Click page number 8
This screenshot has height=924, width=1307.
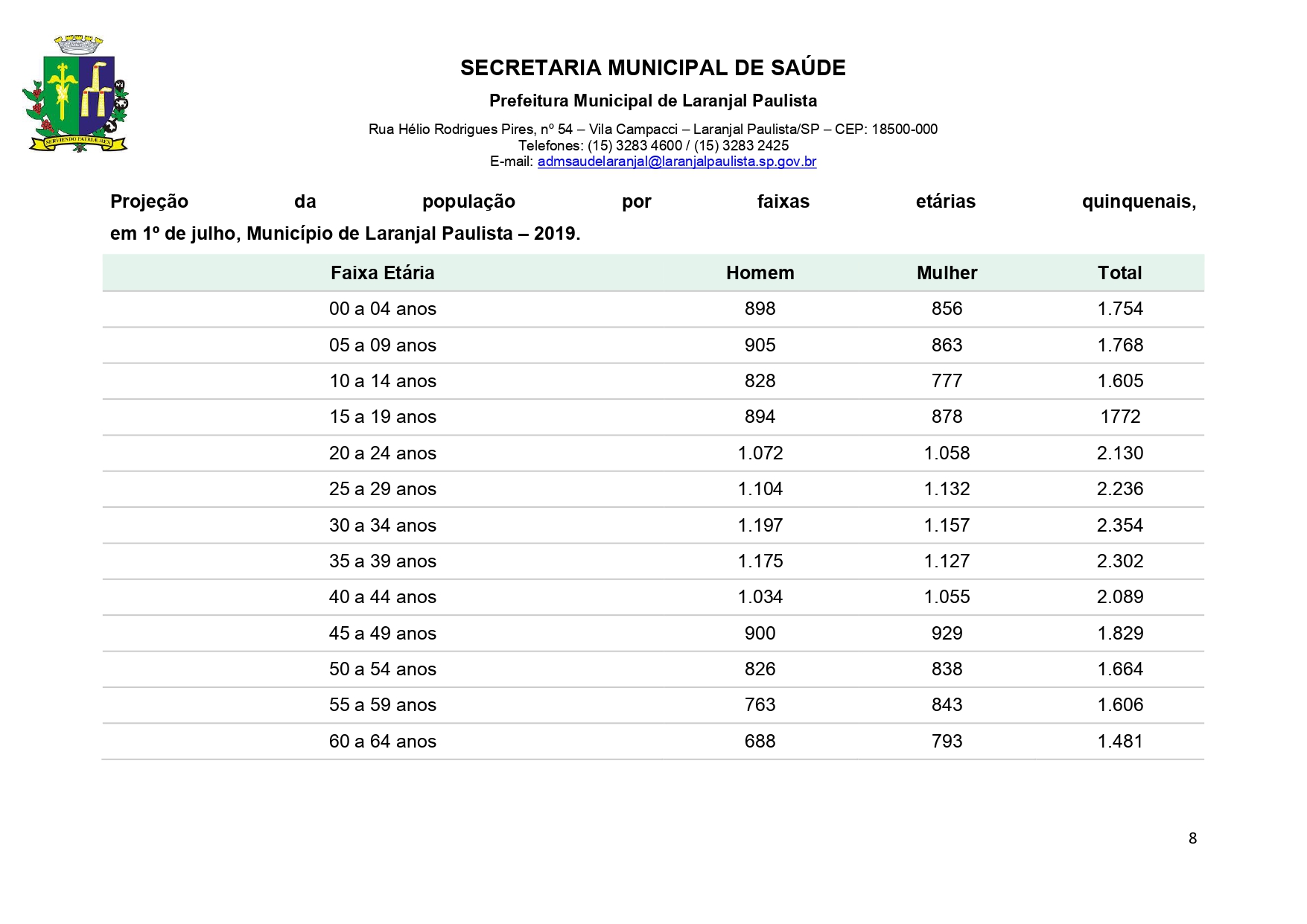(1192, 838)
